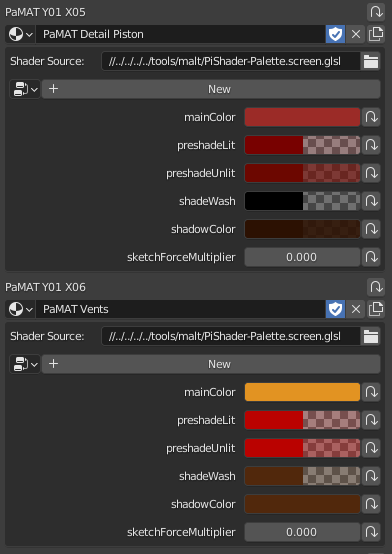Reset sketchForceMultiplier of PaMAT Detail Piston
The height and width of the screenshot is (554, 392).
click(x=371, y=257)
